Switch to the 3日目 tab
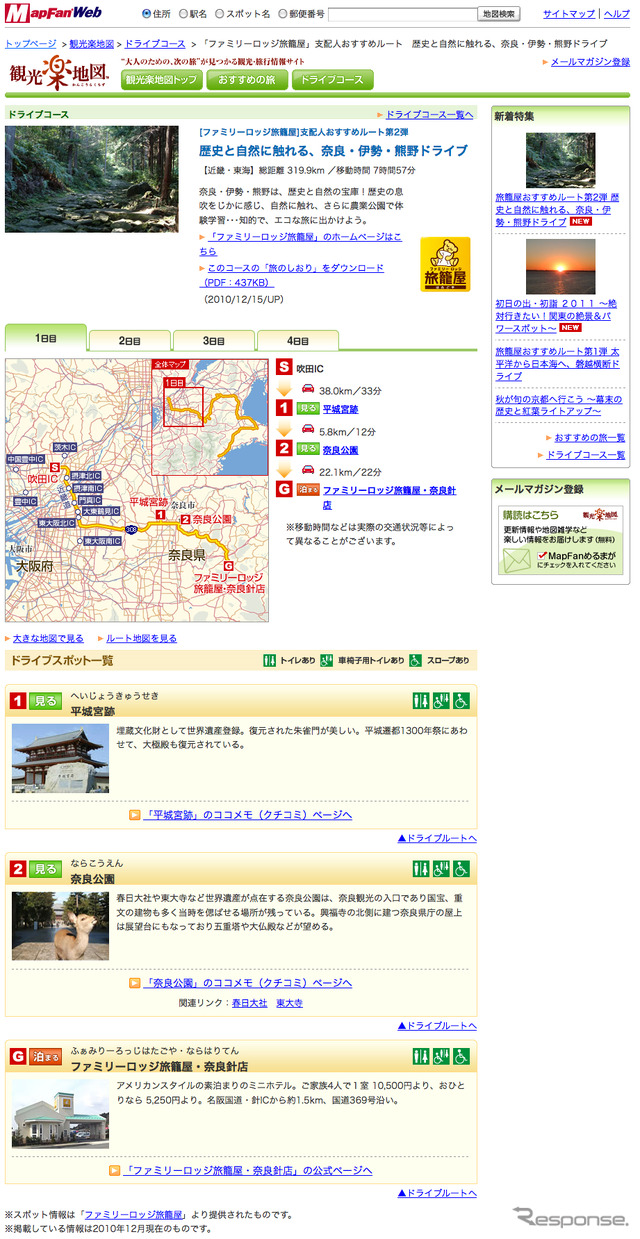Viewport: 640px width, 1239px height. tap(214, 340)
